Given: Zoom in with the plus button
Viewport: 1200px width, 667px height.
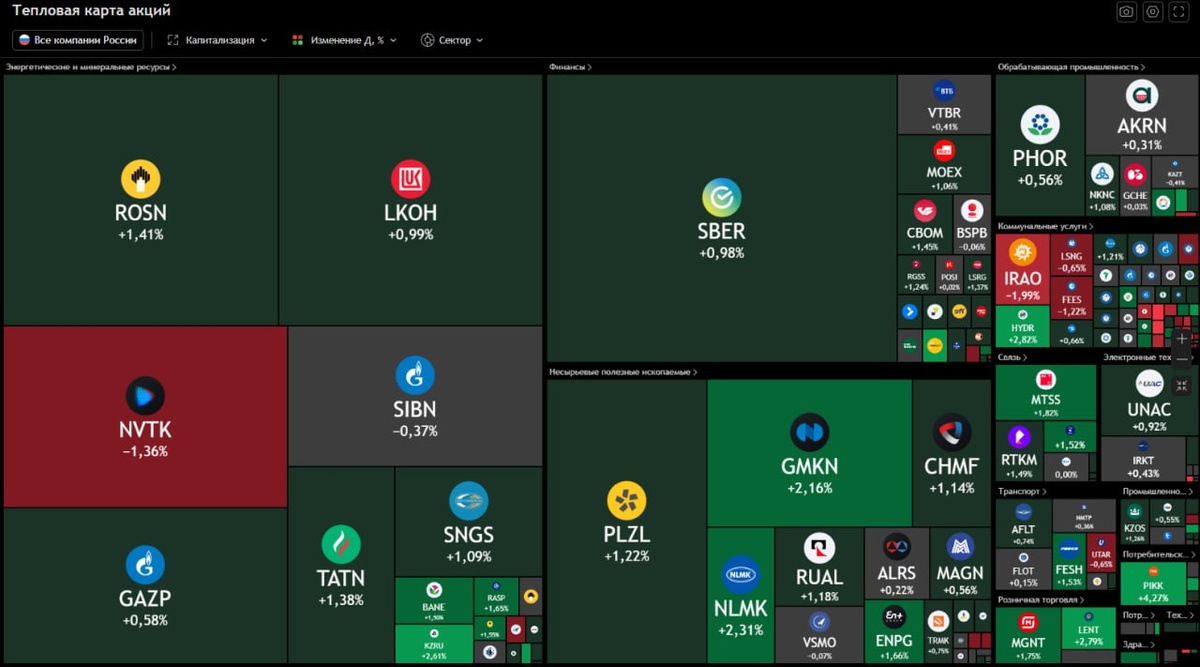Looking at the screenshot, I should [1182, 339].
